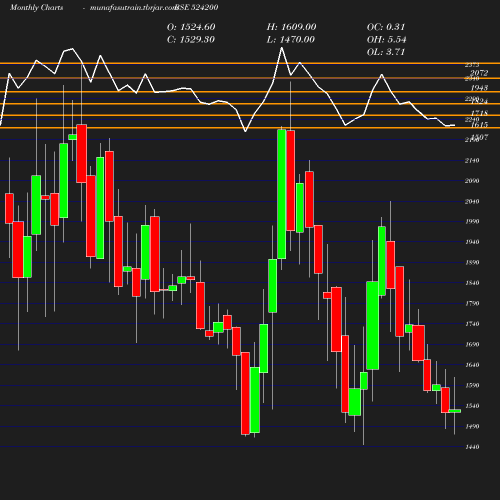Viewport: 500px width, 500px height.
Task: Click the 1615 orange level label
Action: click(x=479, y=125)
